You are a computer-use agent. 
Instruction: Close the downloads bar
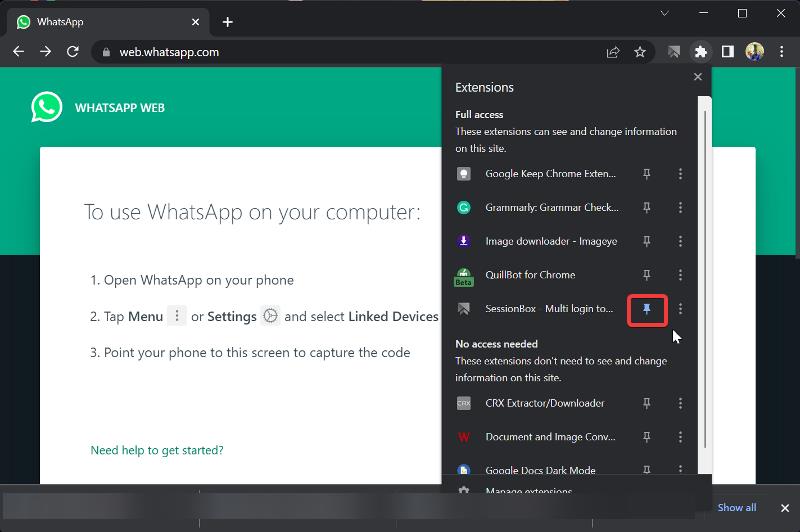click(x=785, y=508)
